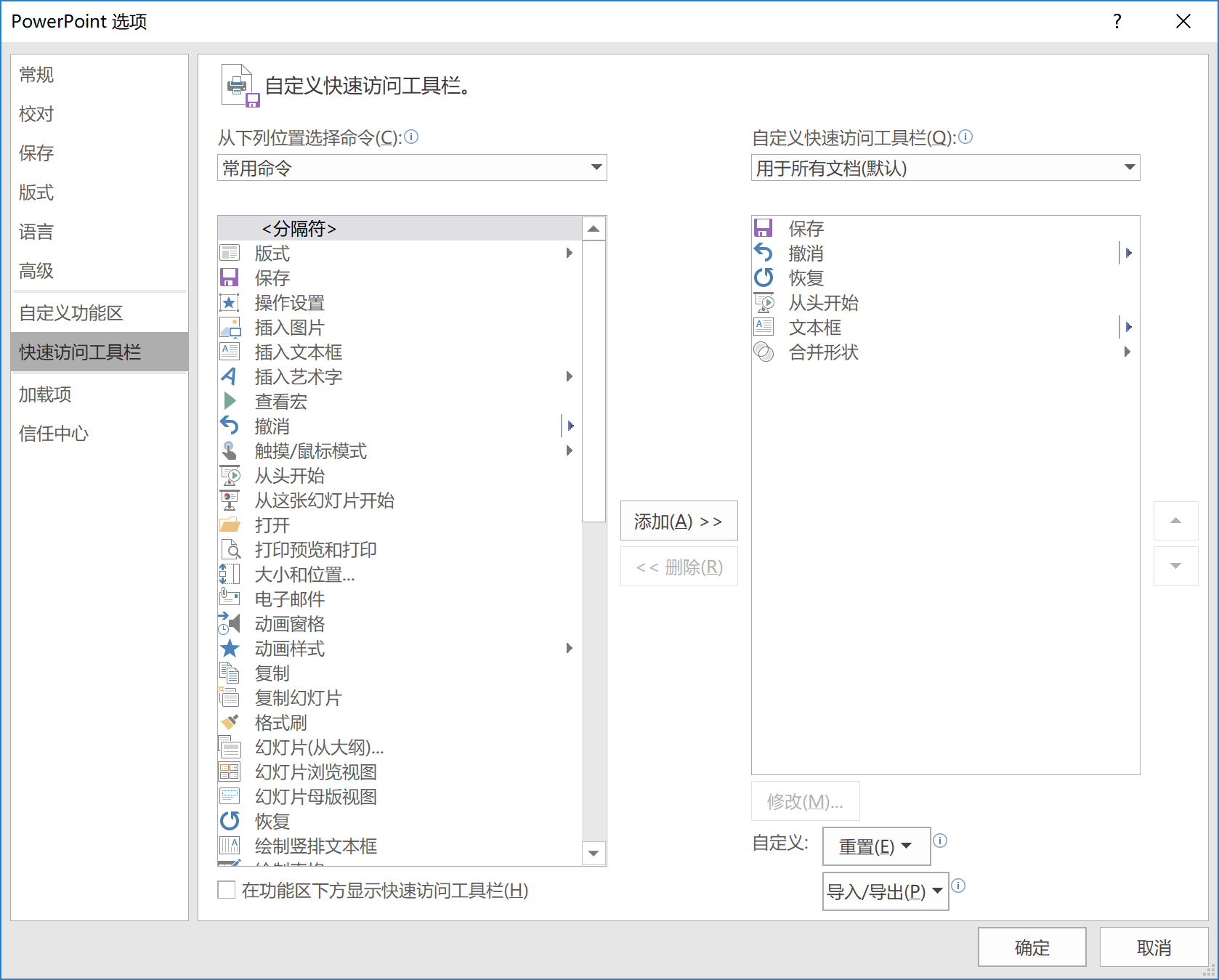Select the 打开 folder icon
Image resolution: width=1219 pixels, height=980 pixels.
[230, 525]
